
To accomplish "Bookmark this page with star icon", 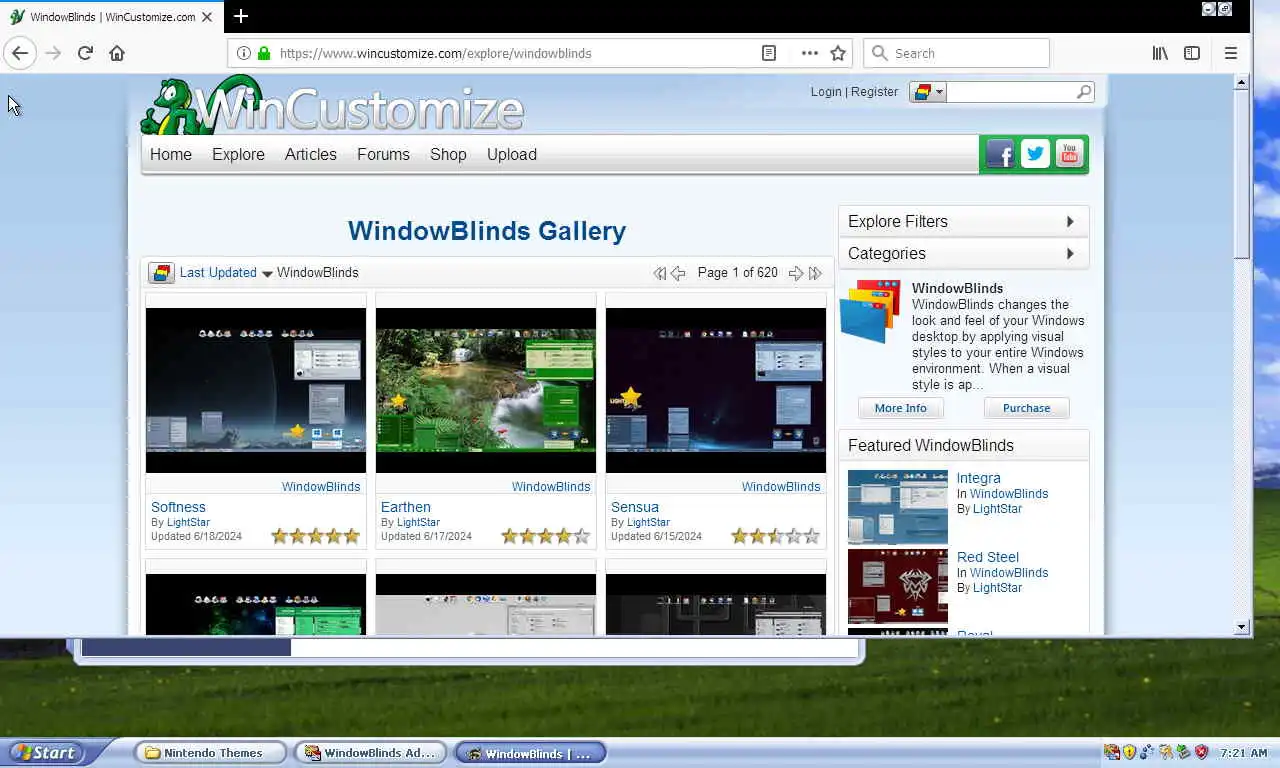I will point(838,53).
